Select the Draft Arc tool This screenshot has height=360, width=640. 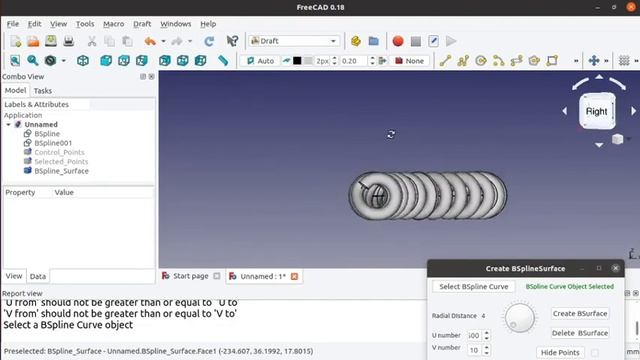499,61
